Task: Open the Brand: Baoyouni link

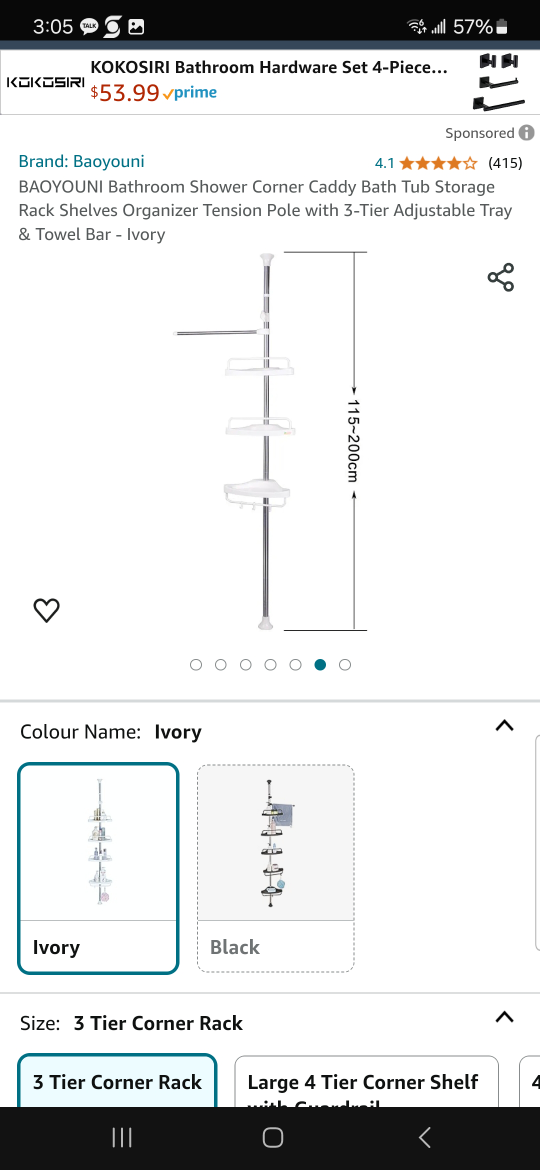Action: click(x=81, y=161)
